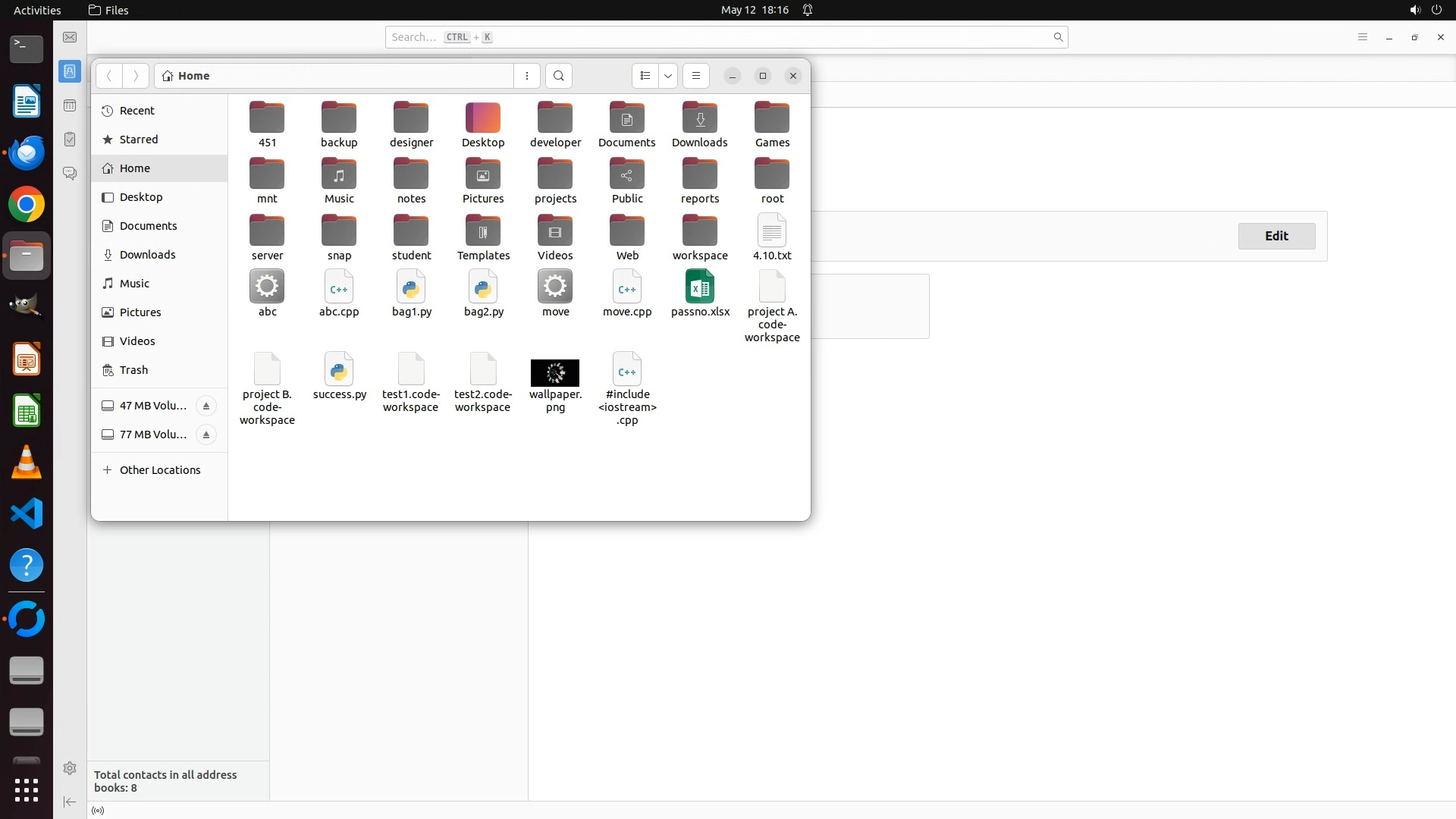Open the Calendar space in Thunderbird
Viewport: 1456px width, 819px height.
point(70,105)
